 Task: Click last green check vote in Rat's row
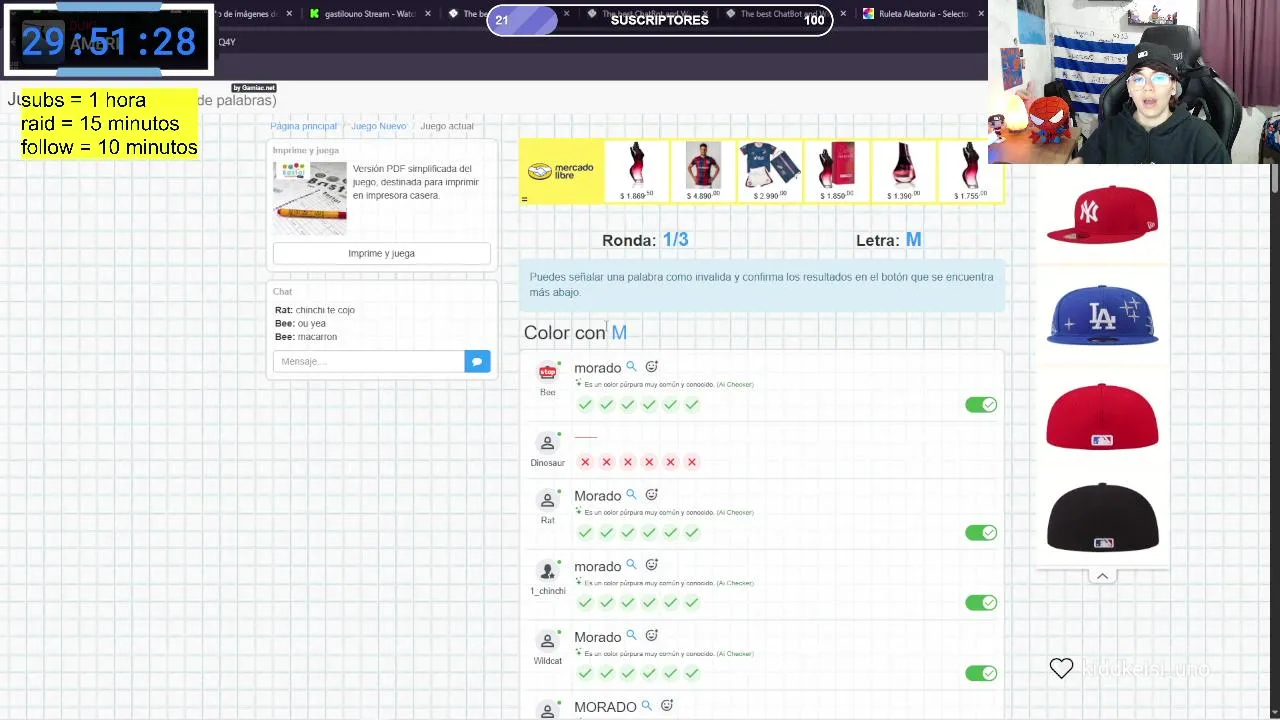[x=691, y=532]
